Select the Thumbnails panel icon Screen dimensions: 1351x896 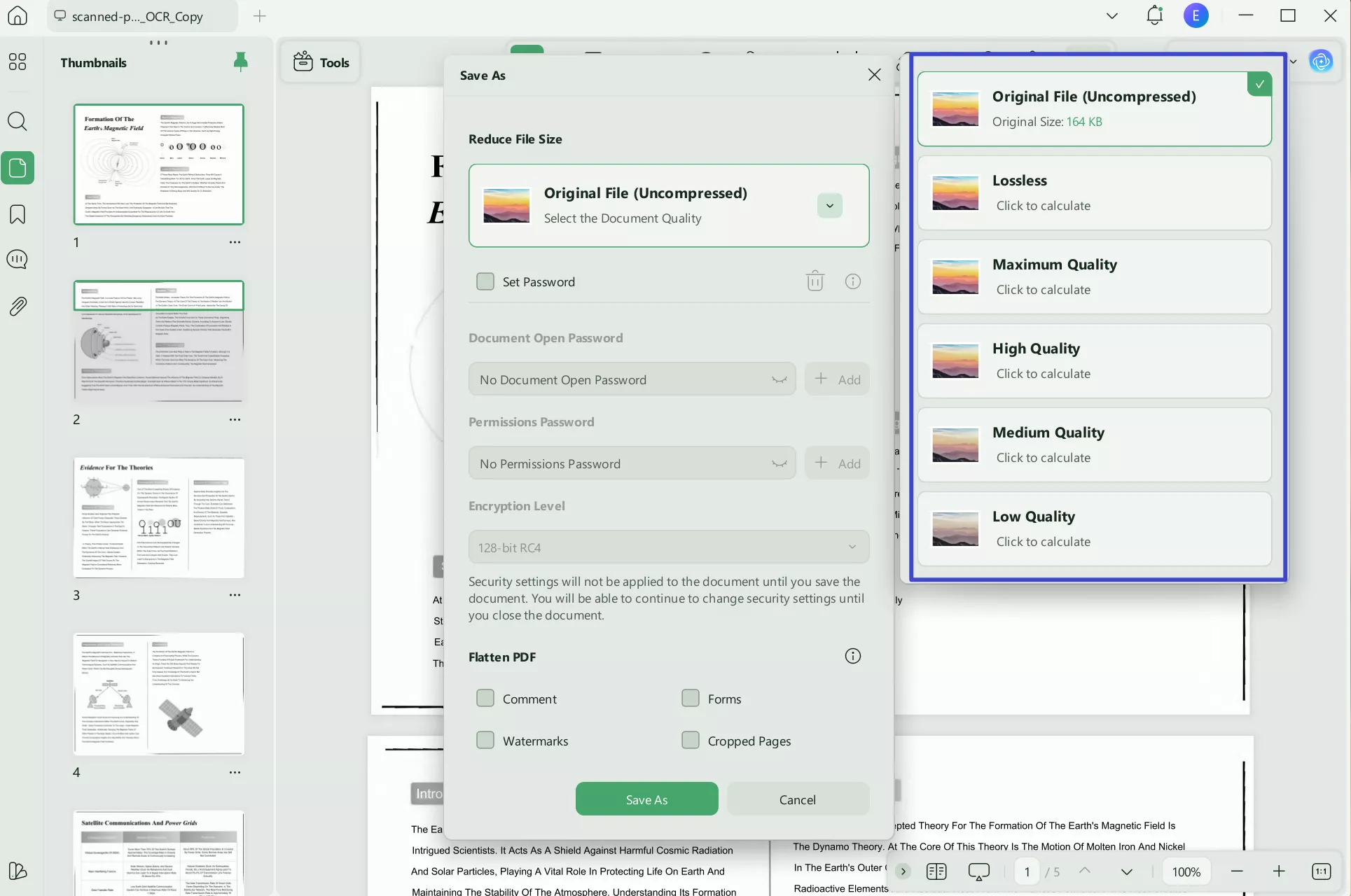[x=18, y=168]
